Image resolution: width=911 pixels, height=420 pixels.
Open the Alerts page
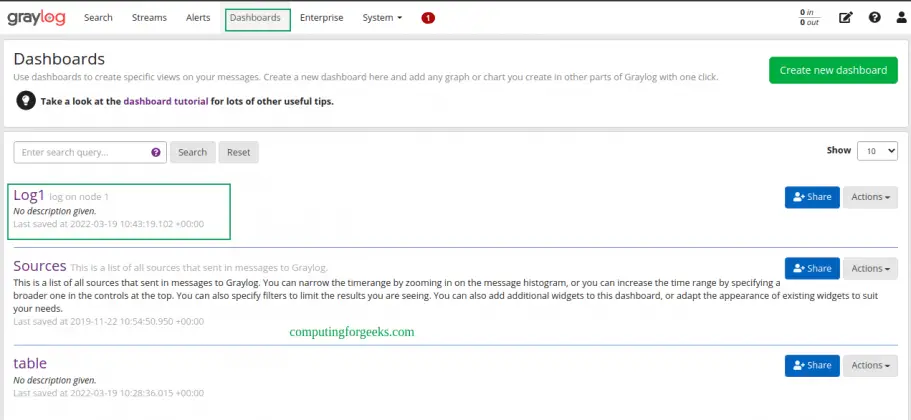(x=198, y=18)
